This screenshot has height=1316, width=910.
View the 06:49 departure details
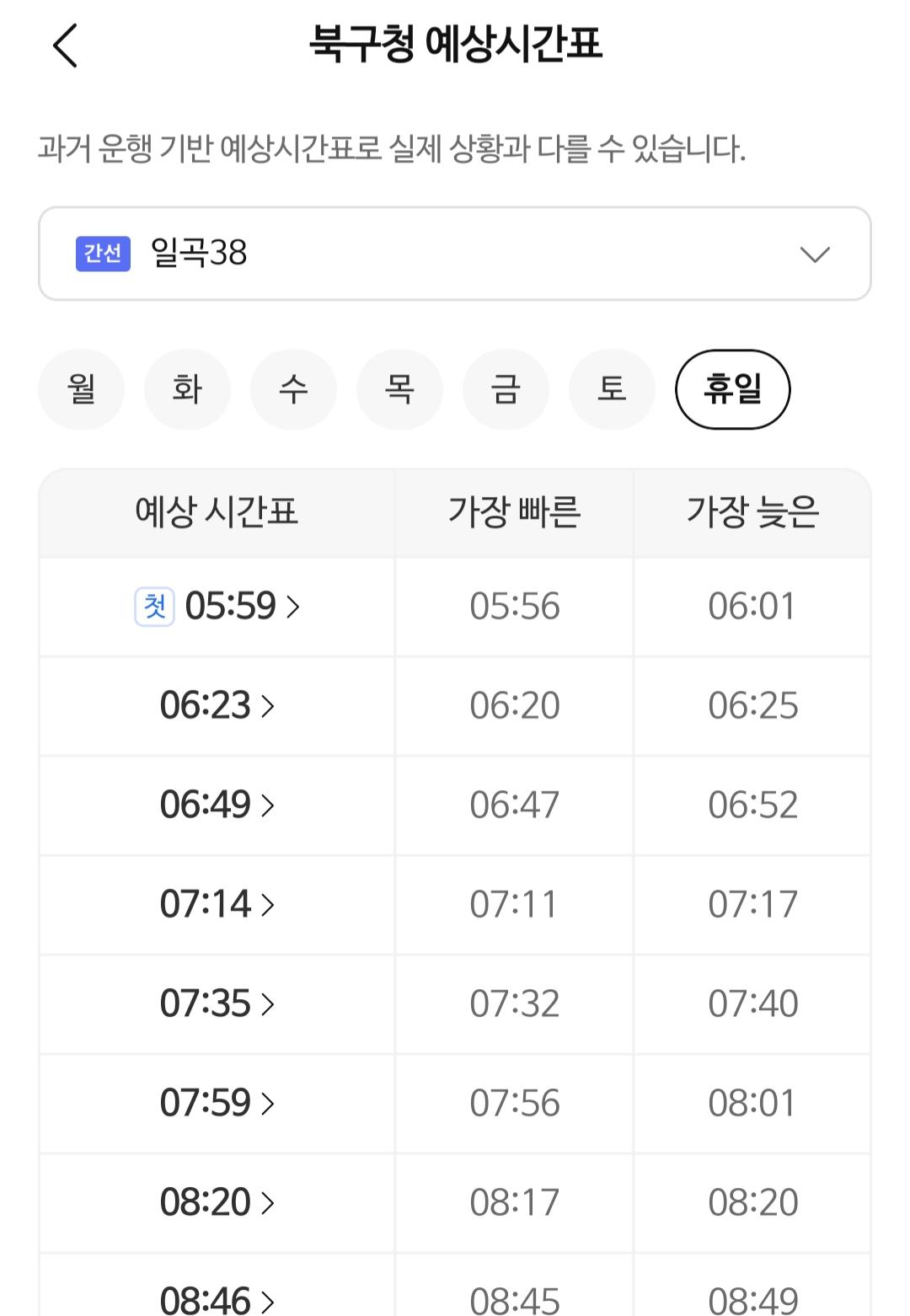pyautogui.click(x=217, y=805)
